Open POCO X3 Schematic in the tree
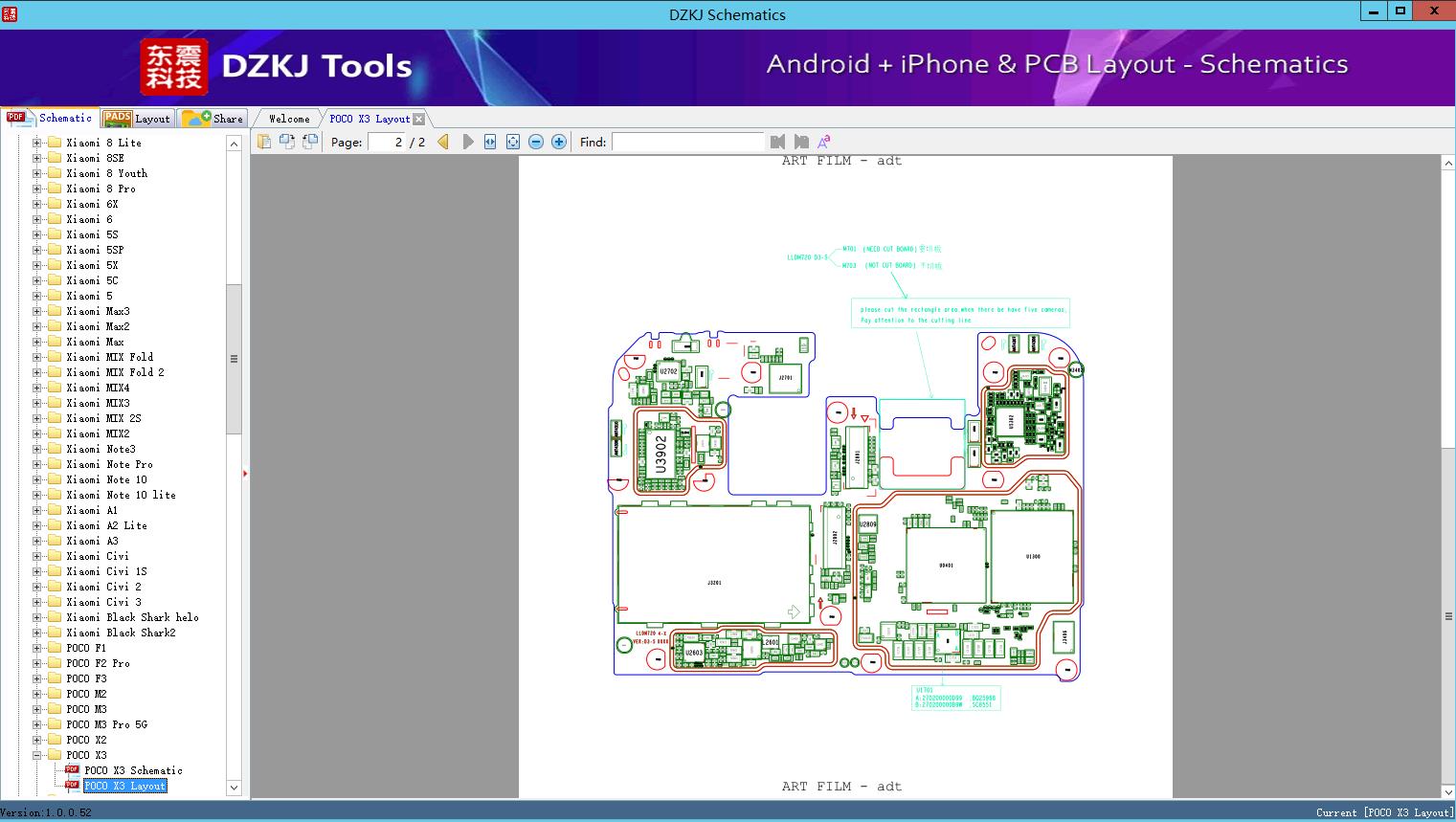Viewport: 1456px width, 822px height. (133, 770)
